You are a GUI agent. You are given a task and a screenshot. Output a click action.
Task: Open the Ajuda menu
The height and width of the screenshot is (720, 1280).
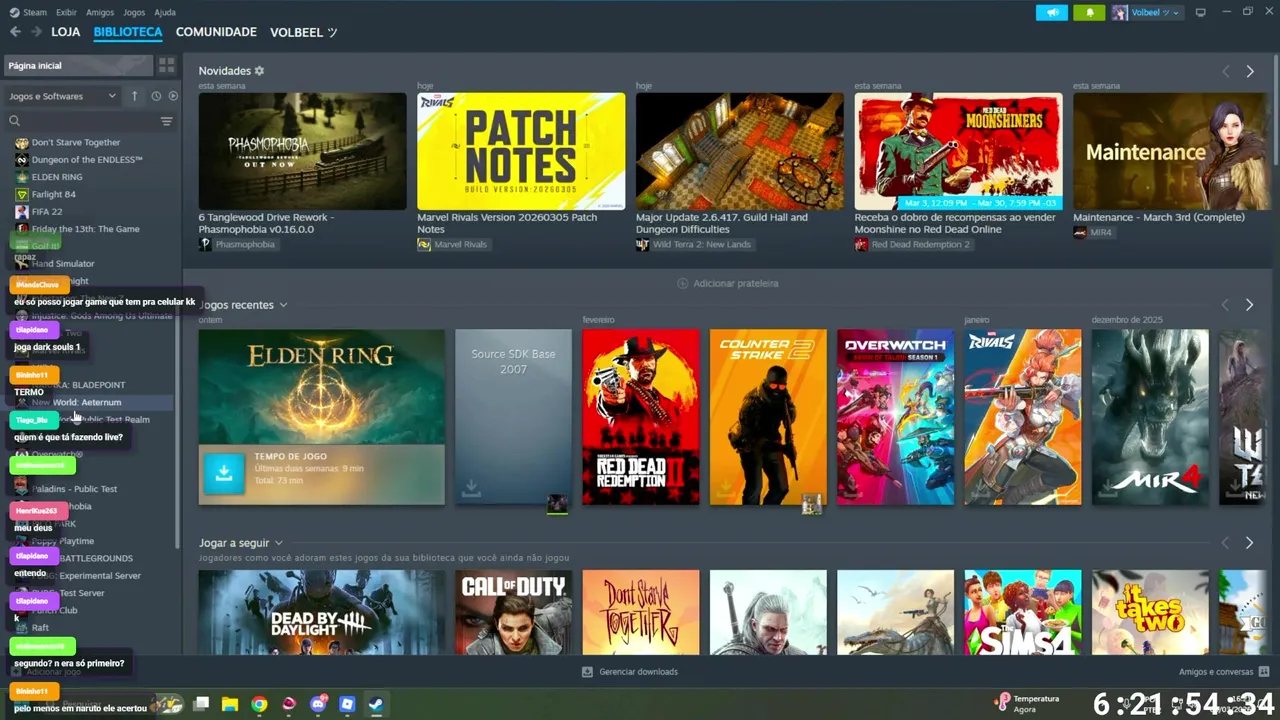click(x=165, y=12)
